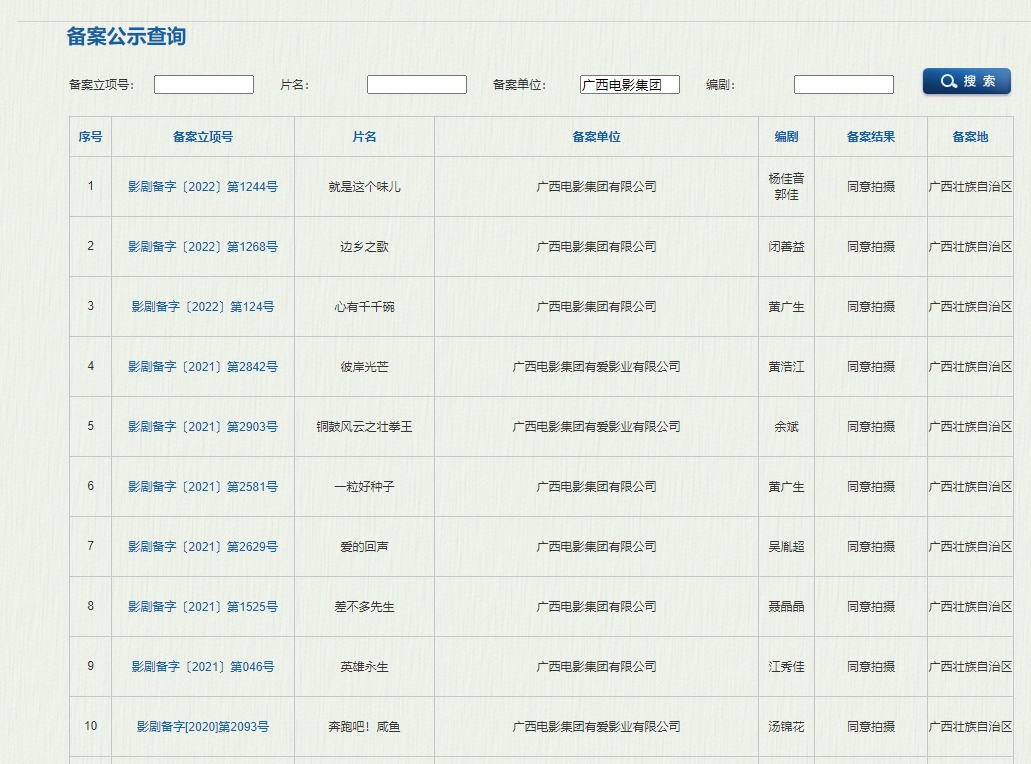Select film title 边乡之歌
1031x764 pixels.
[364, 247]
